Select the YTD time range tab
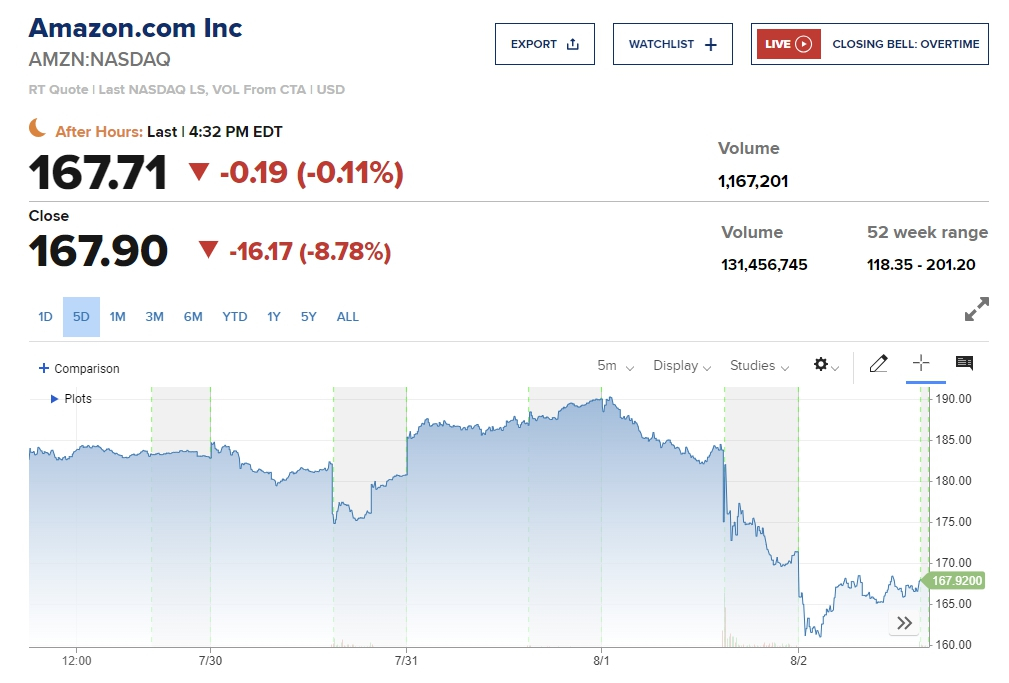This screenshot has width=1009, height=683. tap(235, 317)
